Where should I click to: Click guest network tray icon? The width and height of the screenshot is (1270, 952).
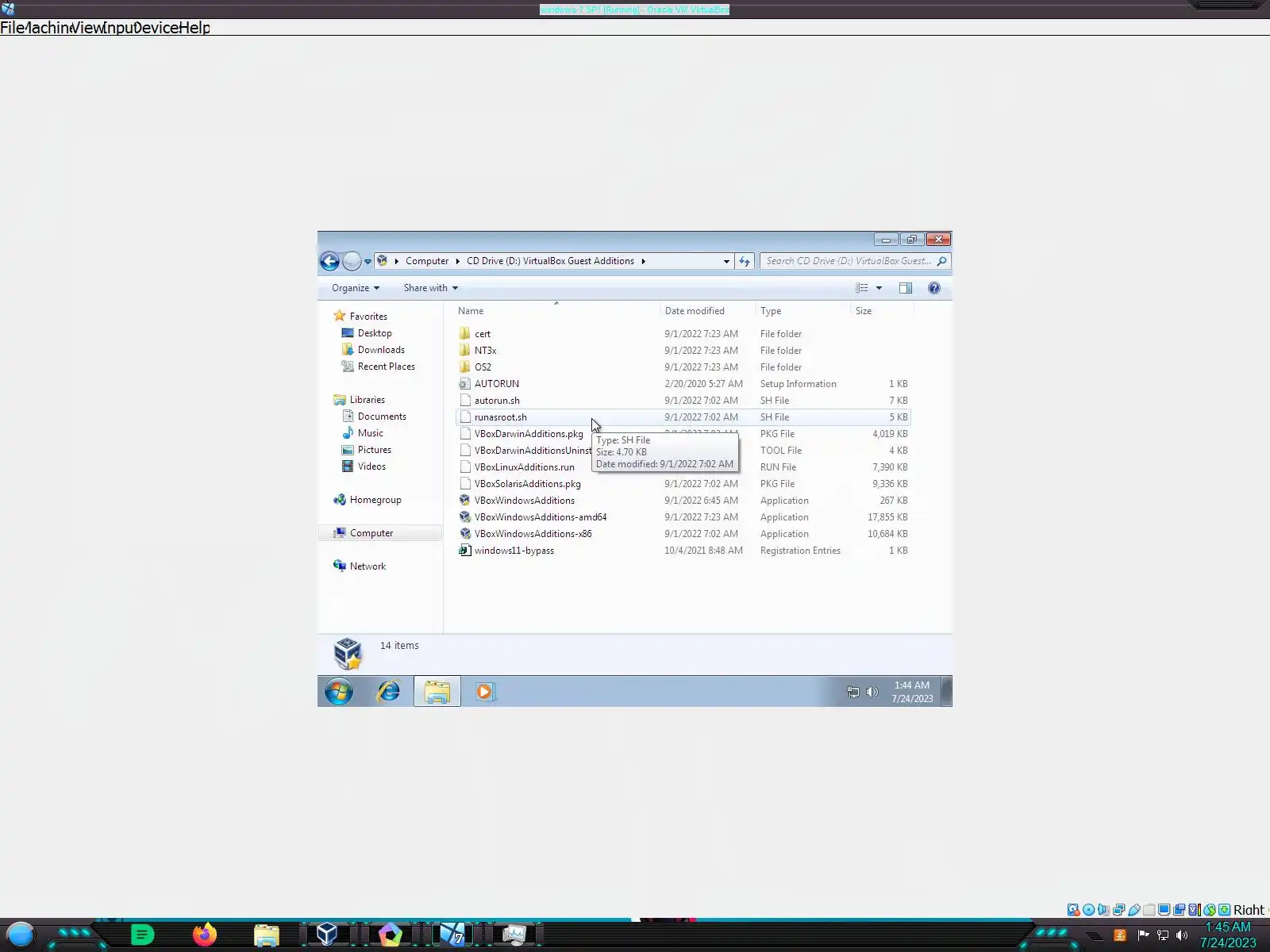pos(853,692)
